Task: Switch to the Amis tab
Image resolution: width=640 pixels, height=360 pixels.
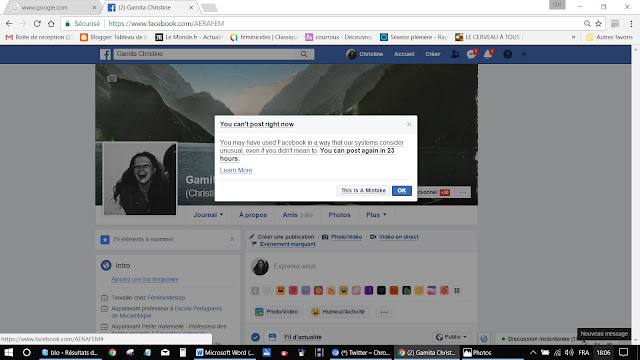Action: click(x=298, y=215)
